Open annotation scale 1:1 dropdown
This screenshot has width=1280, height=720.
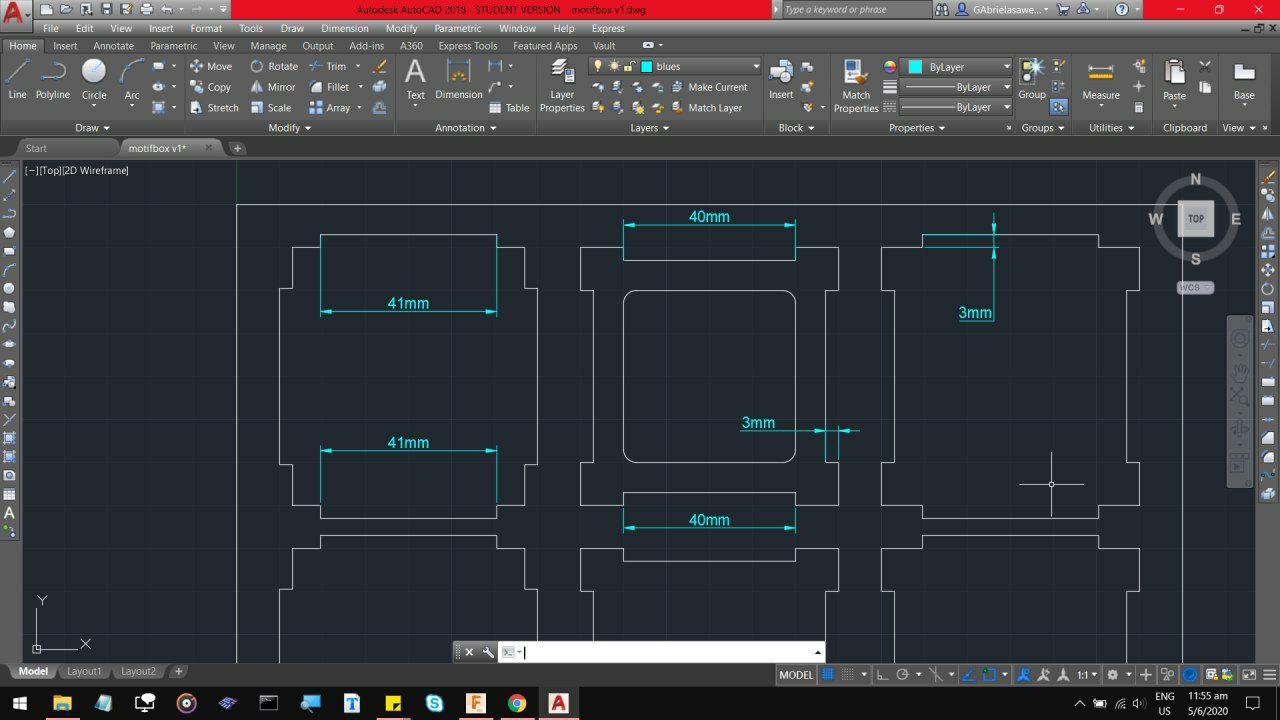[x=1087, y=675]
